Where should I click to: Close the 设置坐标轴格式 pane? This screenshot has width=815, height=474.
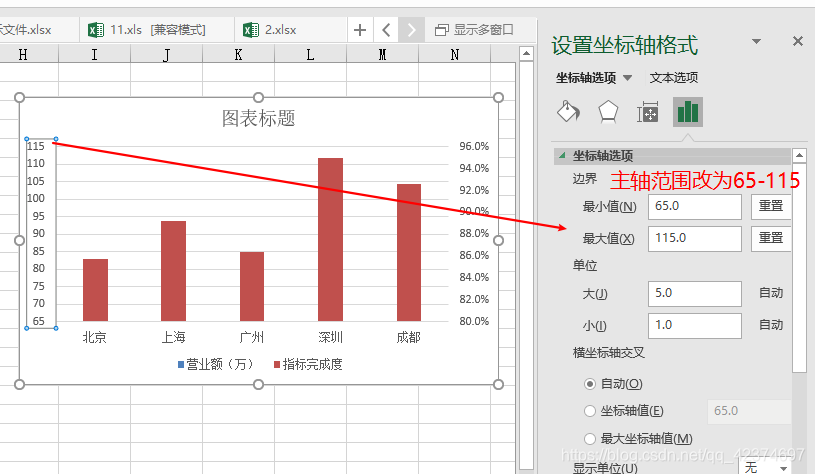pos(798,41)
